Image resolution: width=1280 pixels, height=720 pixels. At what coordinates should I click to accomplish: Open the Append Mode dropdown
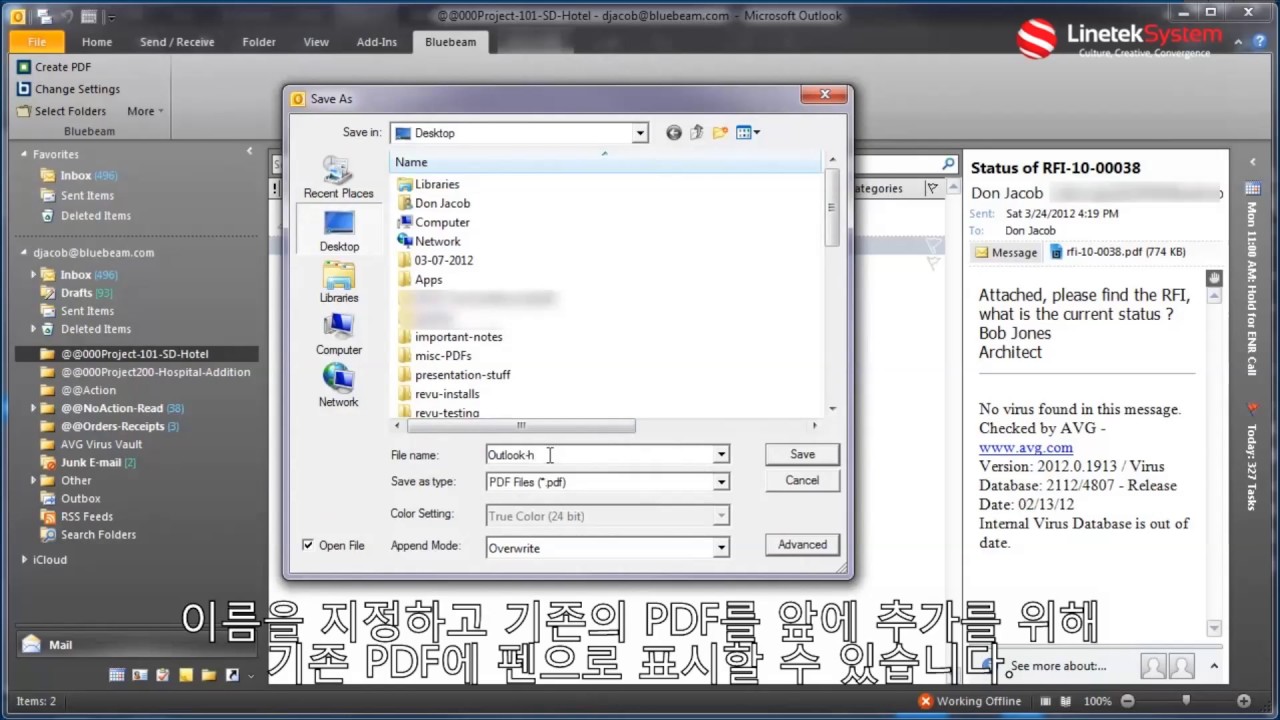pos(720,548)
